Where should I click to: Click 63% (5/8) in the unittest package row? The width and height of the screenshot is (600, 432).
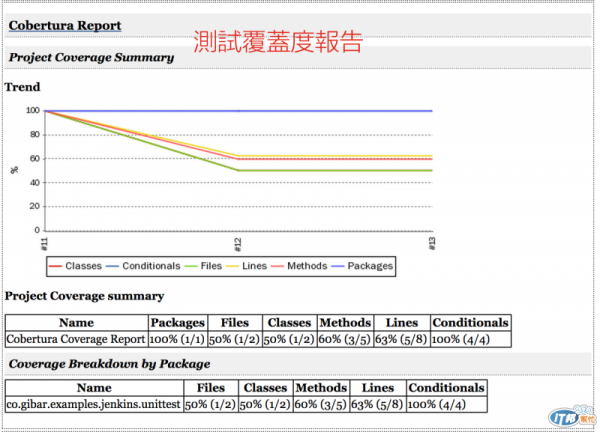click(x=377, y=404)
